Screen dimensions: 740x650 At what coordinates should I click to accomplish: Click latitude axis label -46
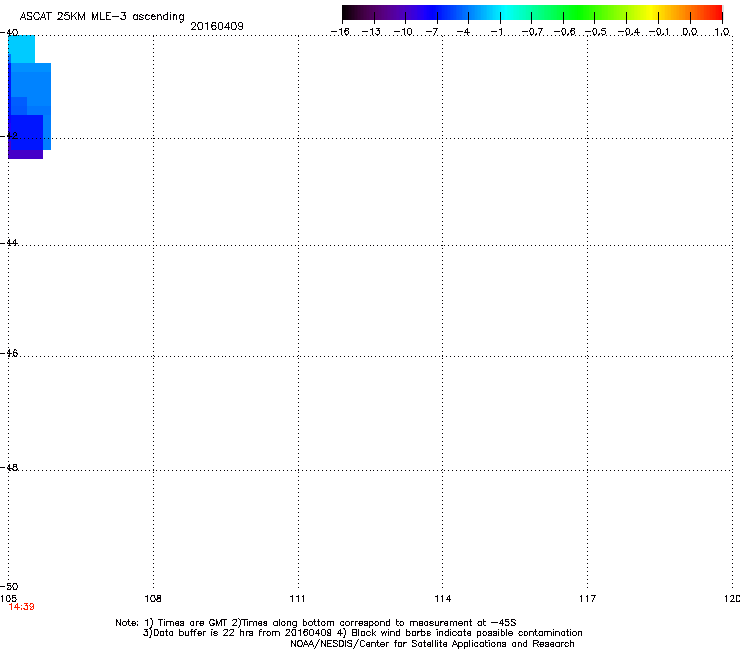[9, 353]
